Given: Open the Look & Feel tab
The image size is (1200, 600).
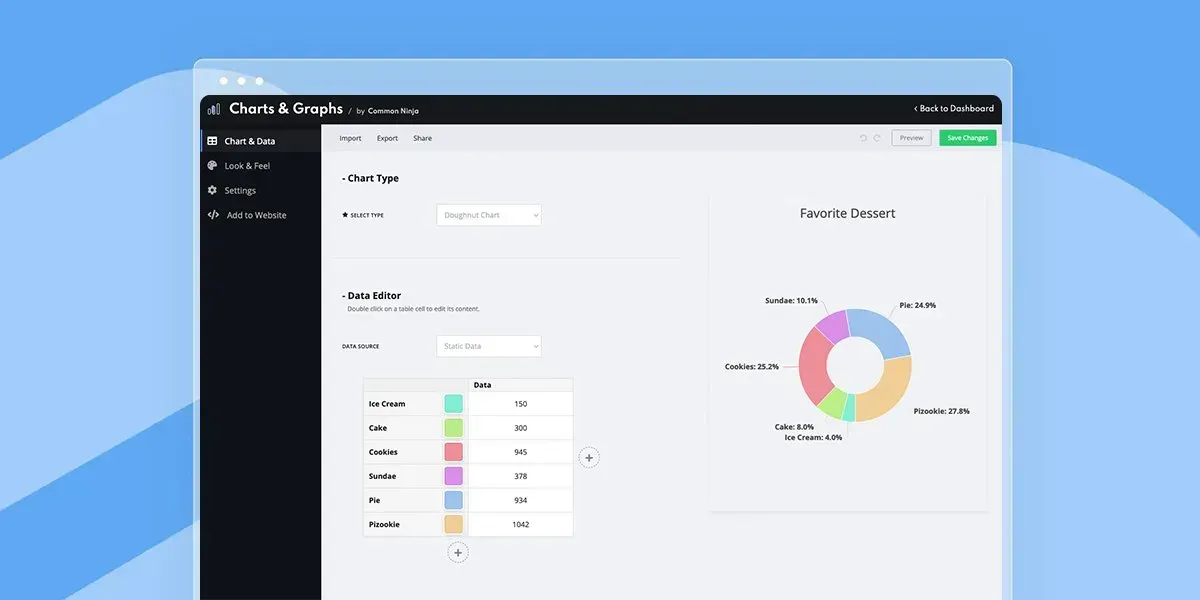Looking at the screenshot, I should click(261, 166).
